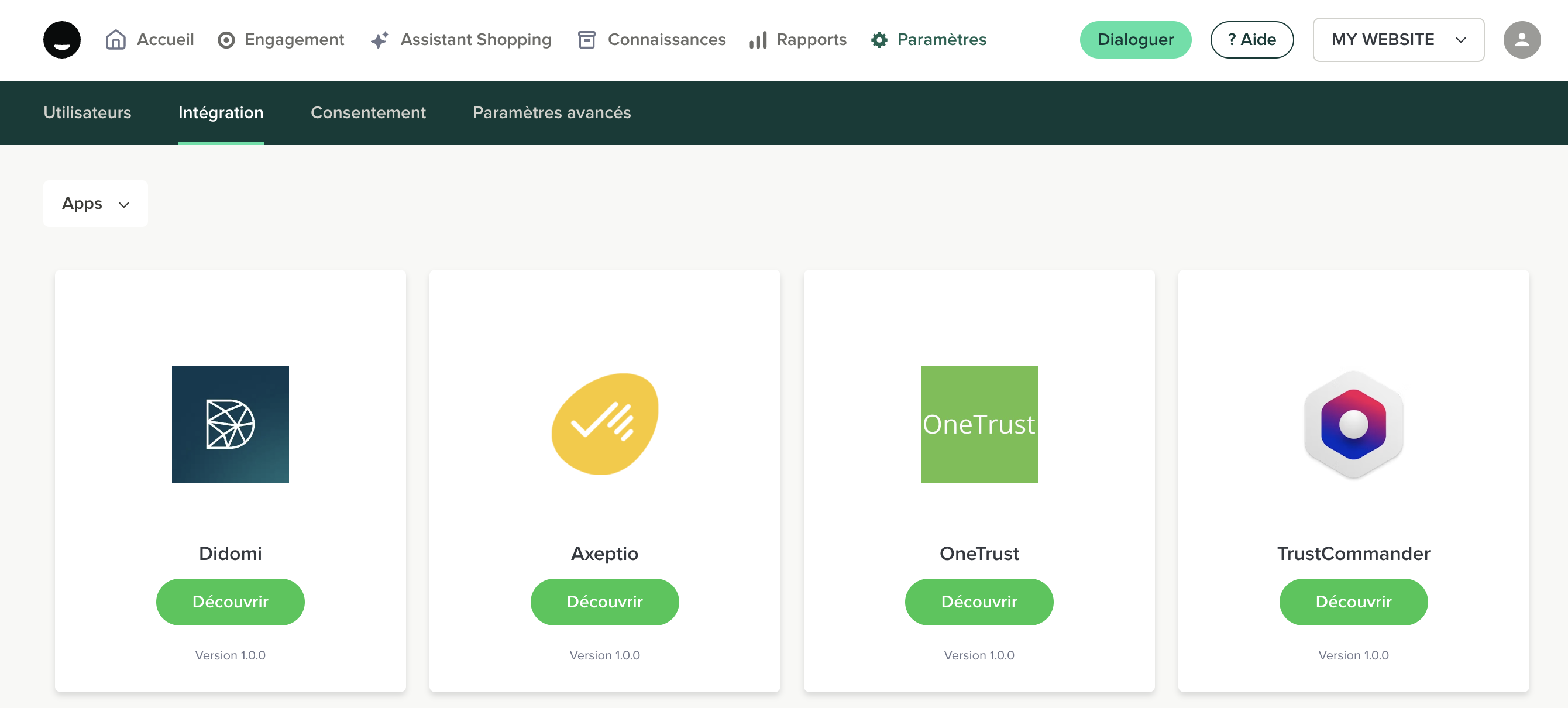Click the Rapports bar chart icon

point(758,40)
